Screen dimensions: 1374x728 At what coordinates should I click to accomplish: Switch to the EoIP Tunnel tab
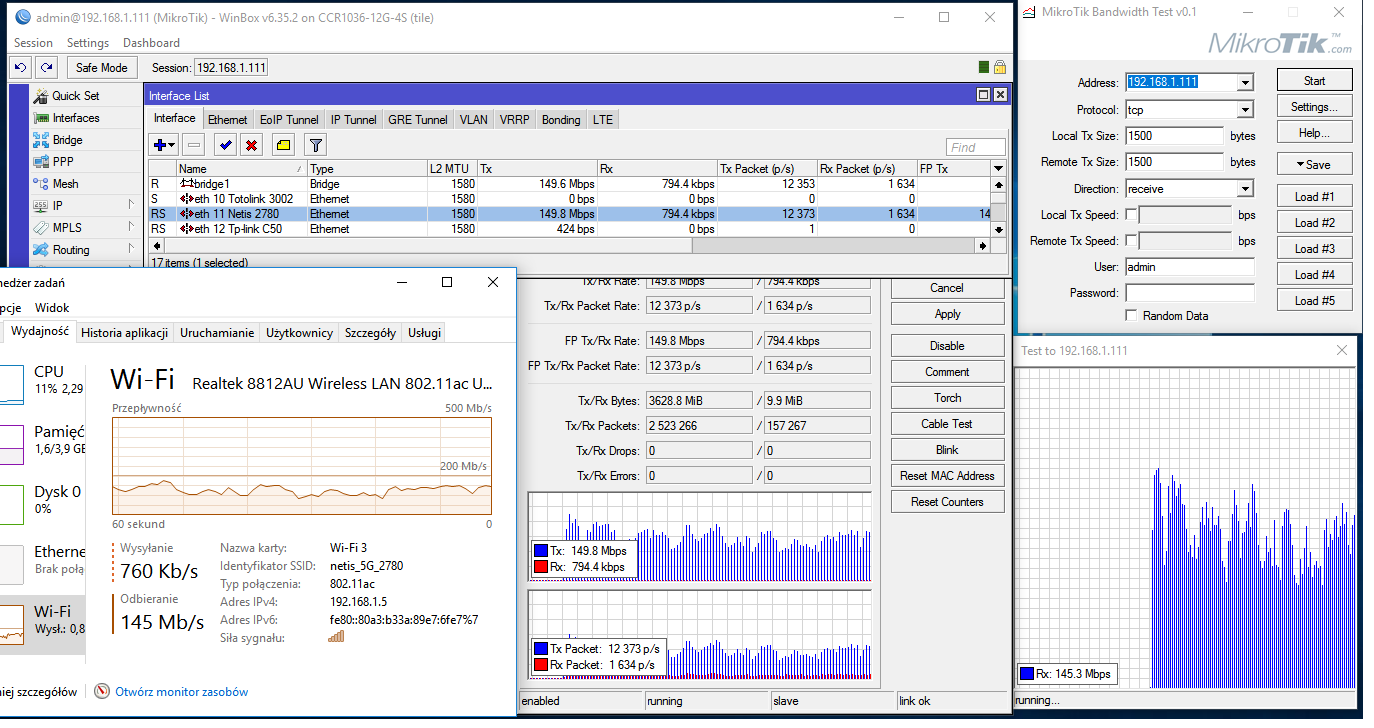289,120
